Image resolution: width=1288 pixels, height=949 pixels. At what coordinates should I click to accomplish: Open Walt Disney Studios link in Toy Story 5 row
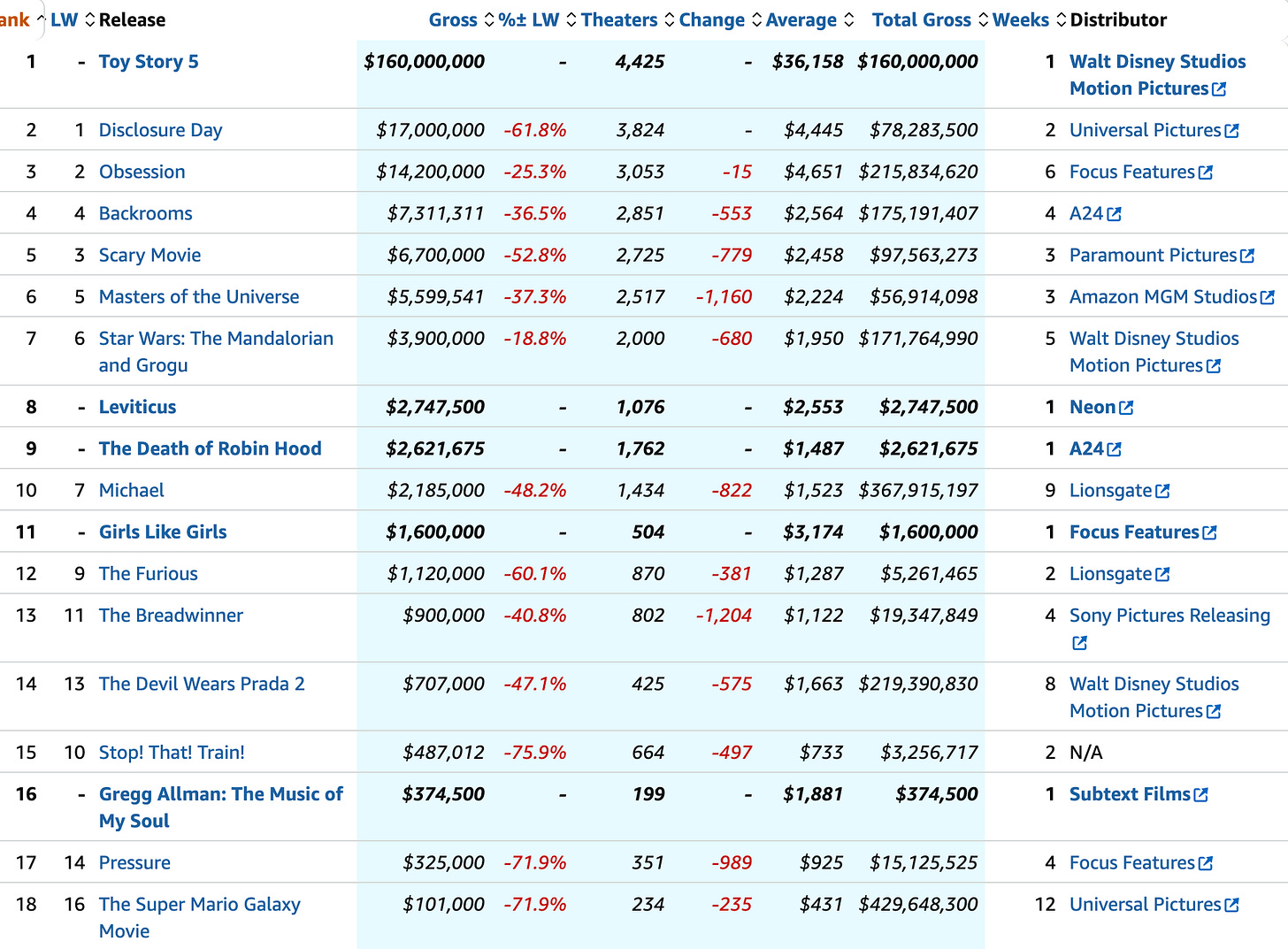coord(1157,75)
